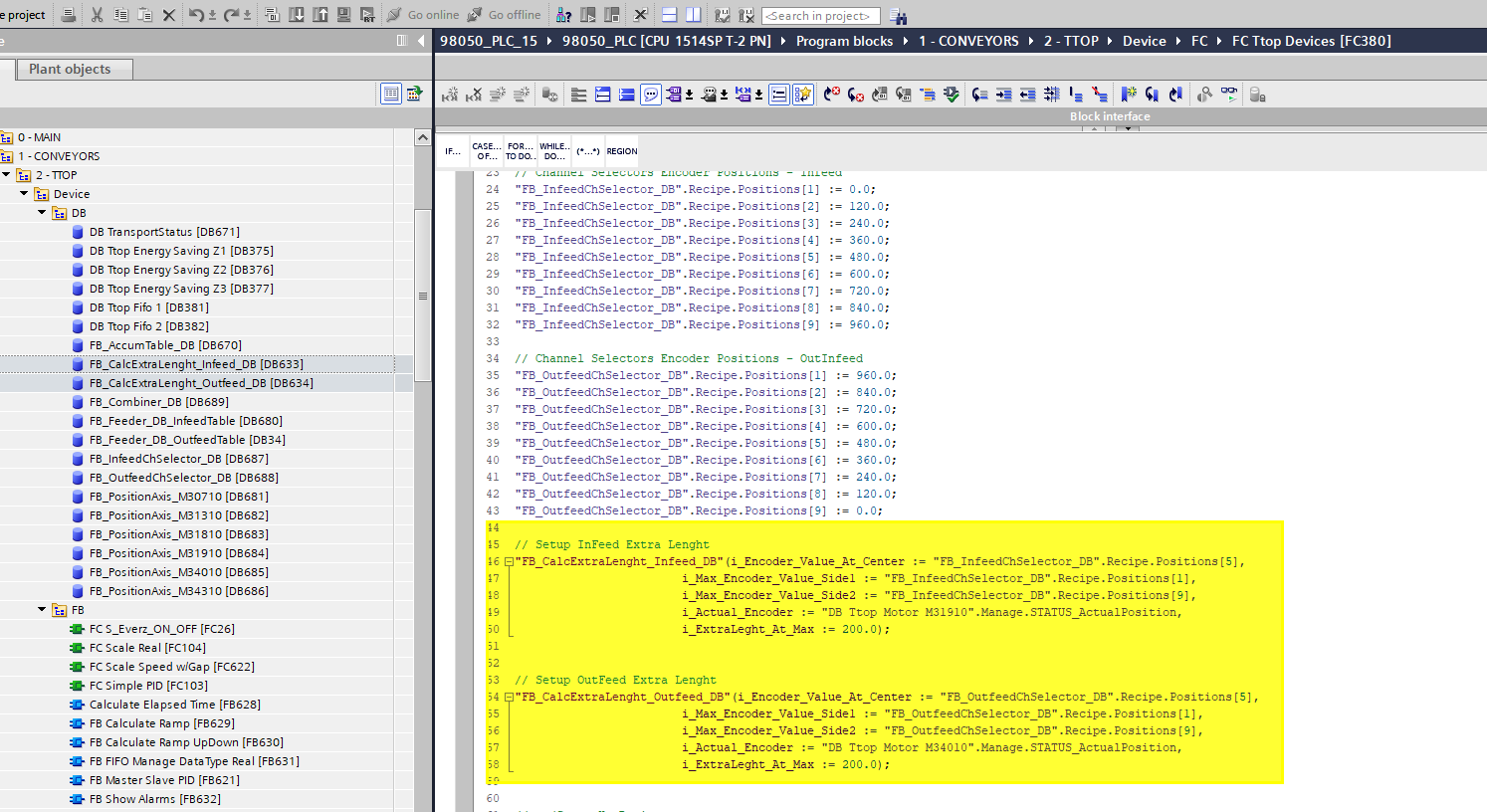Open the Undo history dropdown arrow

click(x=212, y=15)
